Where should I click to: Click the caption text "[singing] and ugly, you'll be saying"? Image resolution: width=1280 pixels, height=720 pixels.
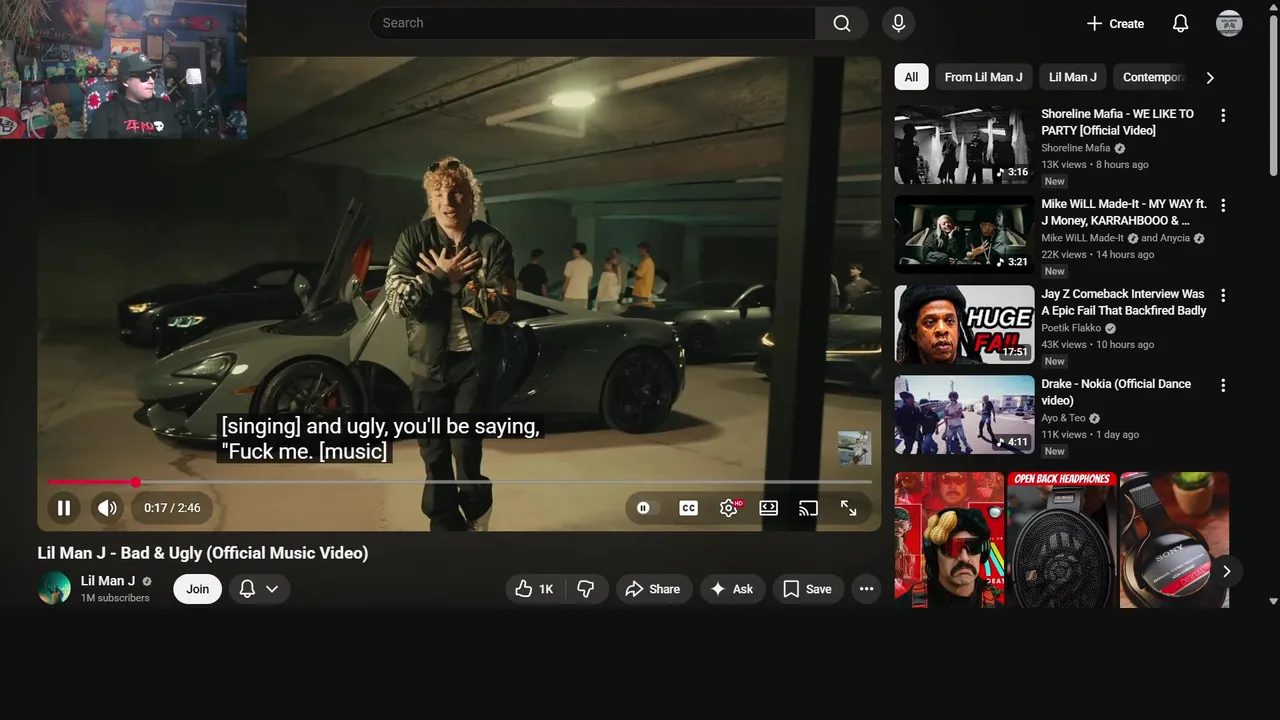pos(380,426)
